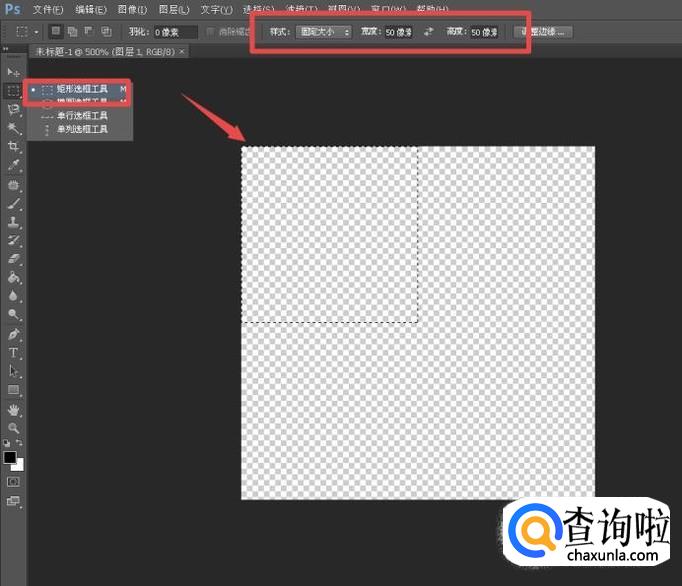Viewport: 682px width, 586px height.
Task: Open the 样式 fixed size dropdown
Action: [324, 32]
